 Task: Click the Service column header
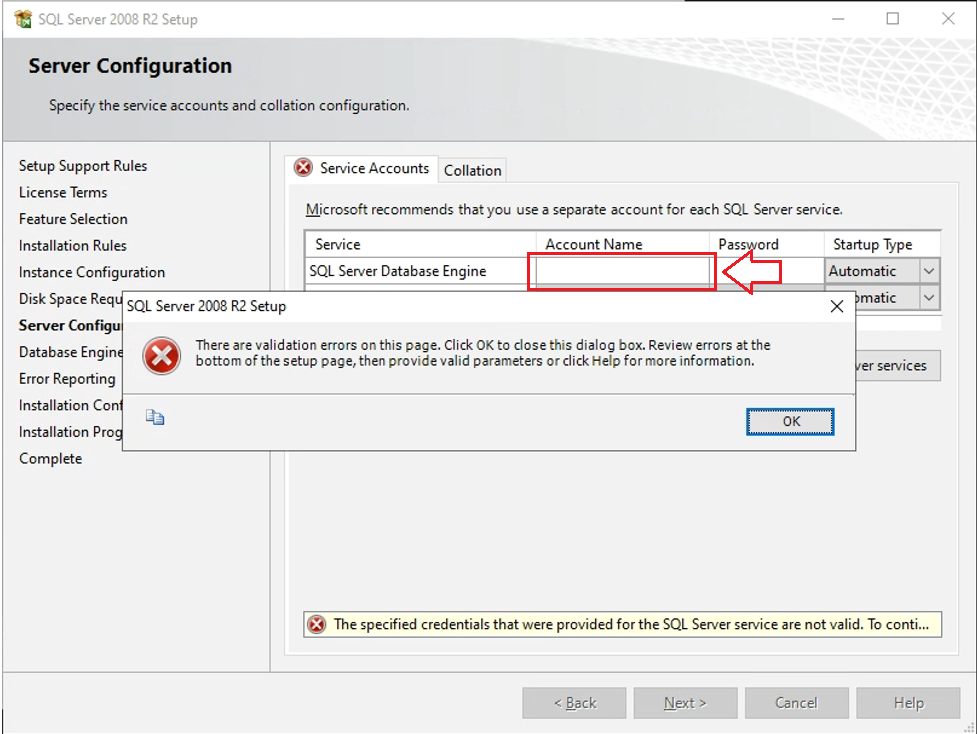[421, 244]
